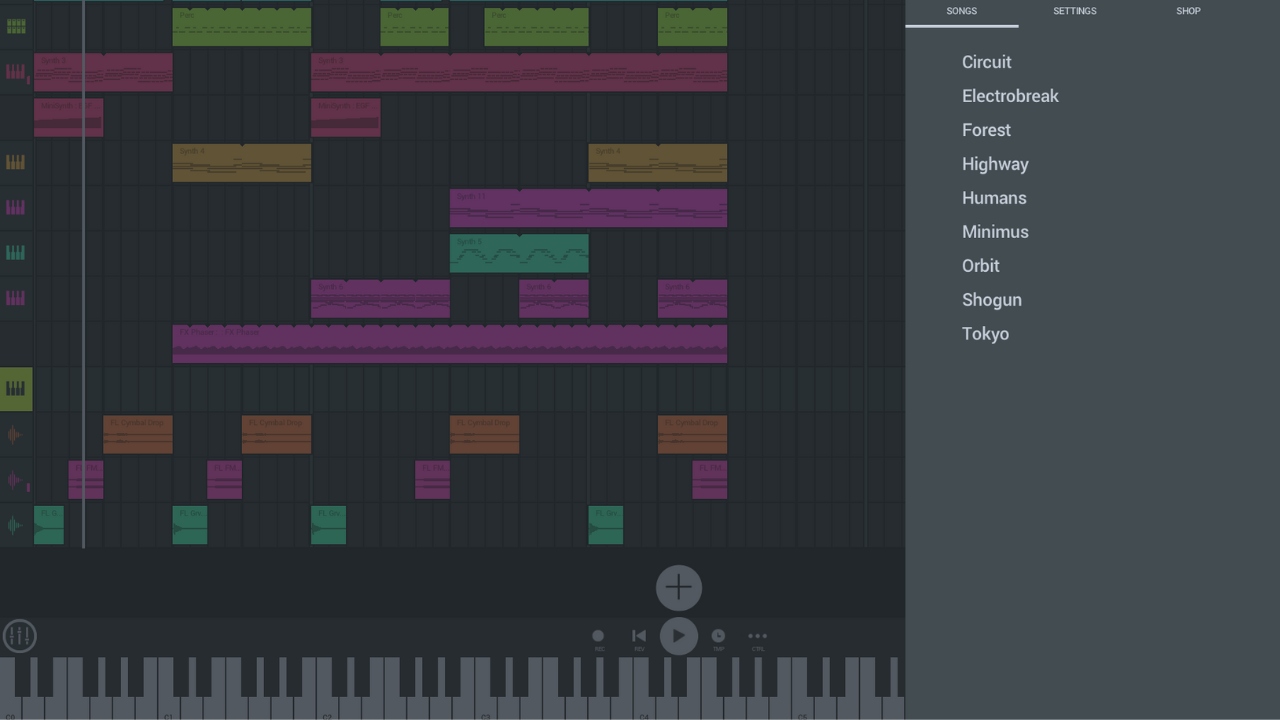Switch to the SONGS tab
This screenshot has width=1280, height=720.
pyautogui.click(x=962, y=11)
